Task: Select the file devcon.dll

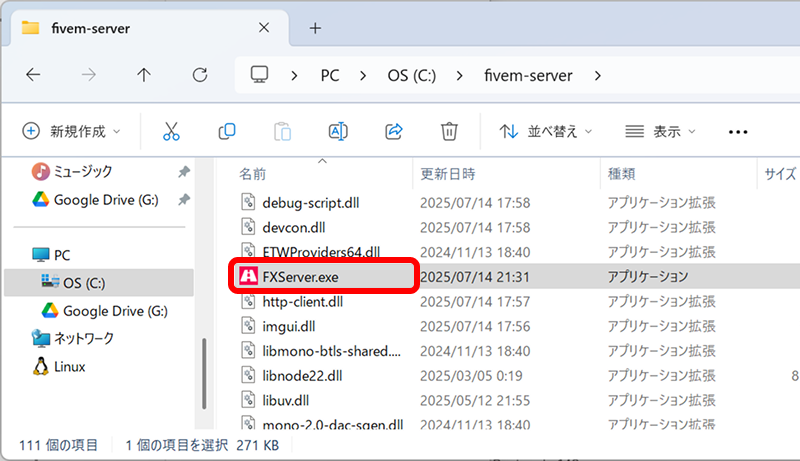Action: click(294, 227)
